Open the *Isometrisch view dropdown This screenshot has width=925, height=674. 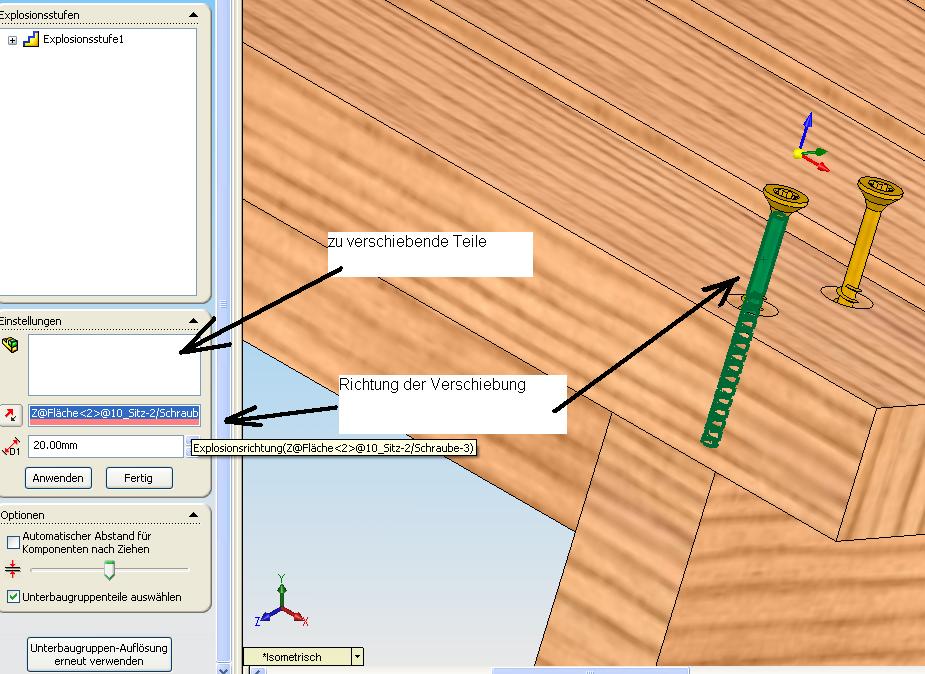point(357,657)
